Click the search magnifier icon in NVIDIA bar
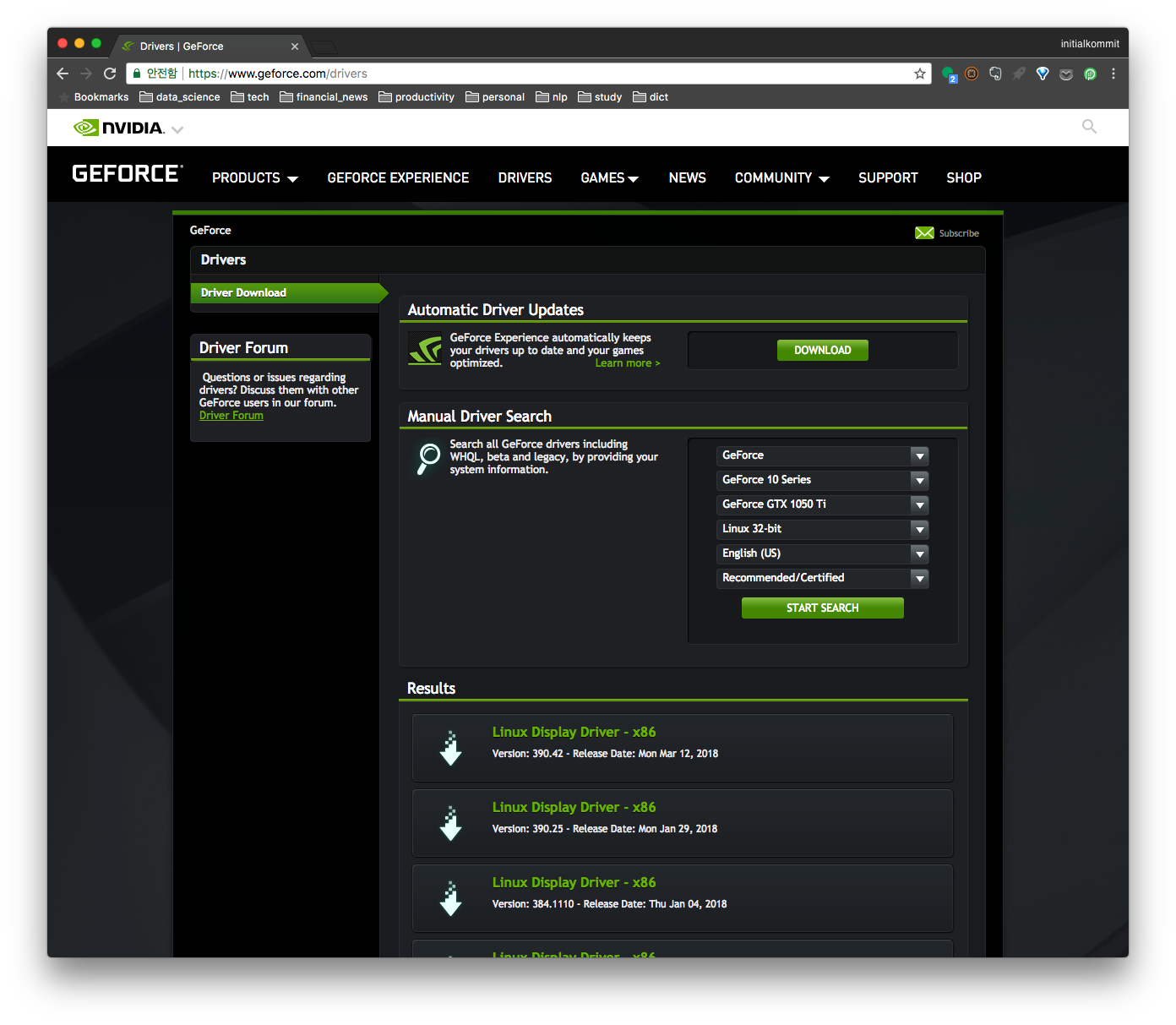This screenshot has height=1025, width=1176. (x=1089, y=127)
